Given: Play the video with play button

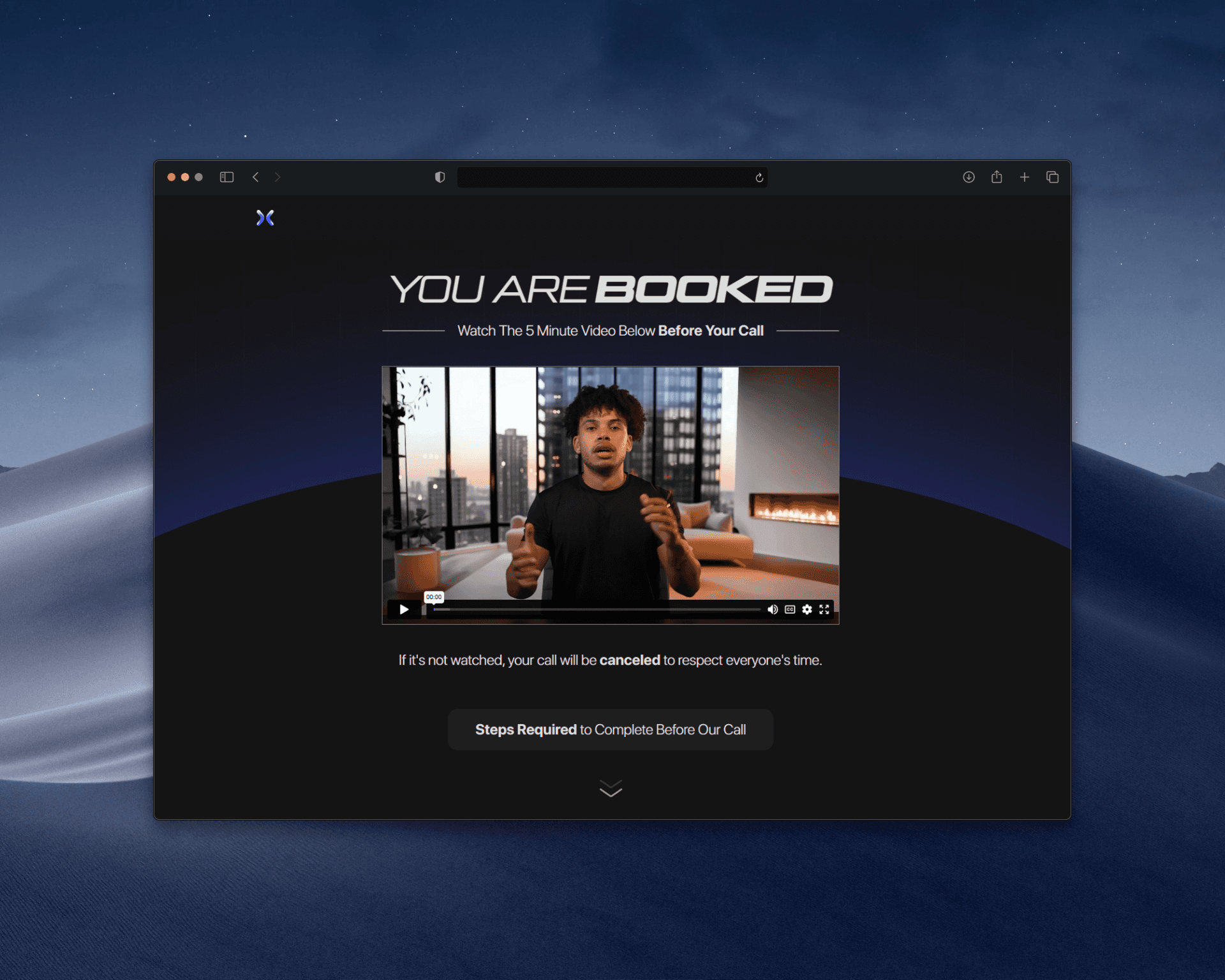Looking at the screenshot, I should pyautogui.click(x=404, y=609).
